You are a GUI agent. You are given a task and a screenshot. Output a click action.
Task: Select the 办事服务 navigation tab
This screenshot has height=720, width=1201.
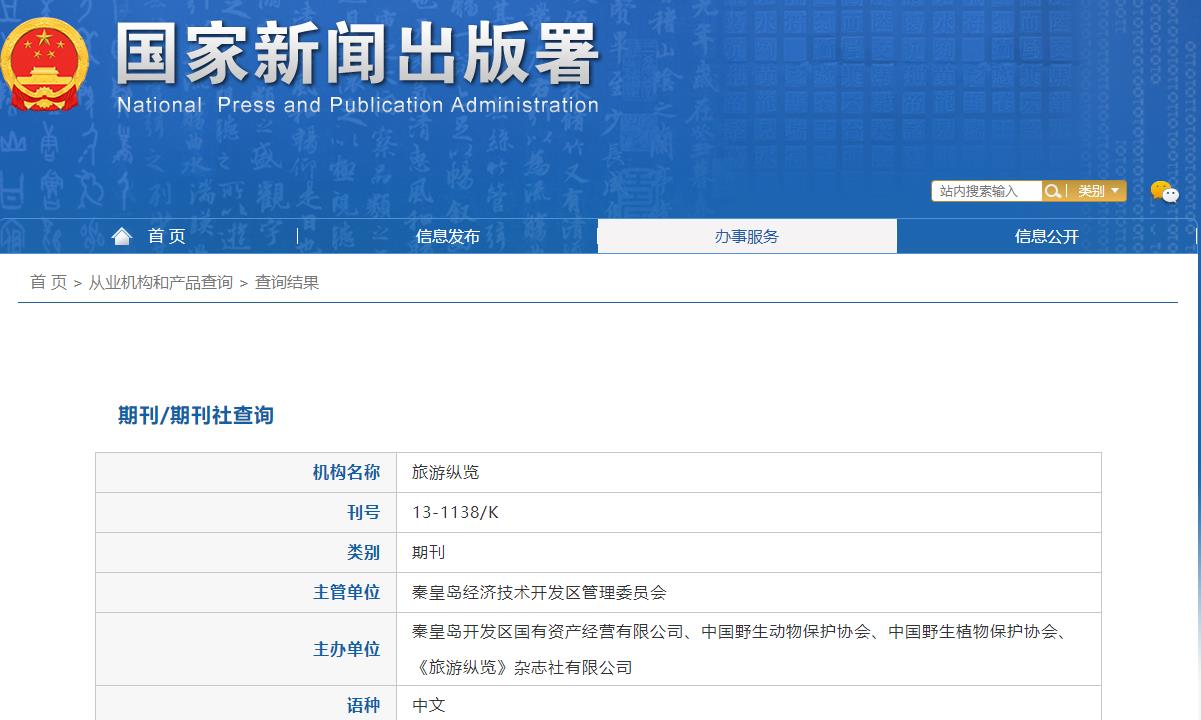[746, 237]
